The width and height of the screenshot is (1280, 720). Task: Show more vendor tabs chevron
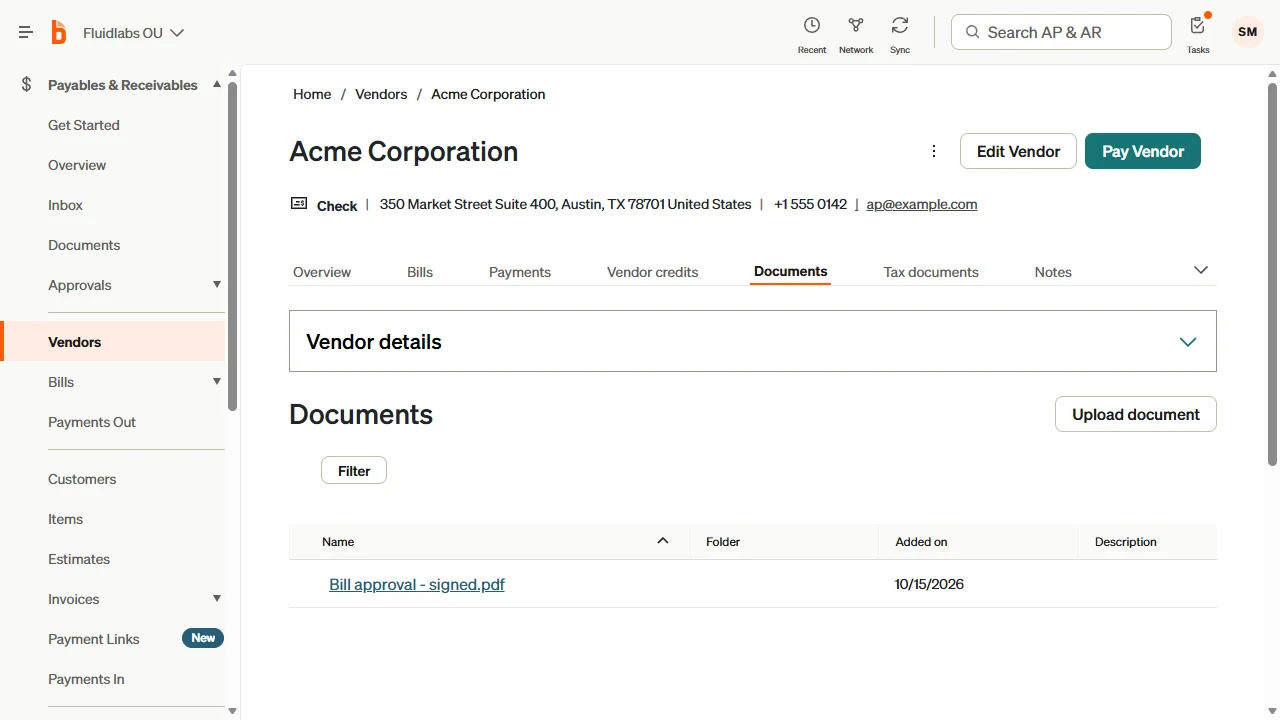coord(1201,270)
